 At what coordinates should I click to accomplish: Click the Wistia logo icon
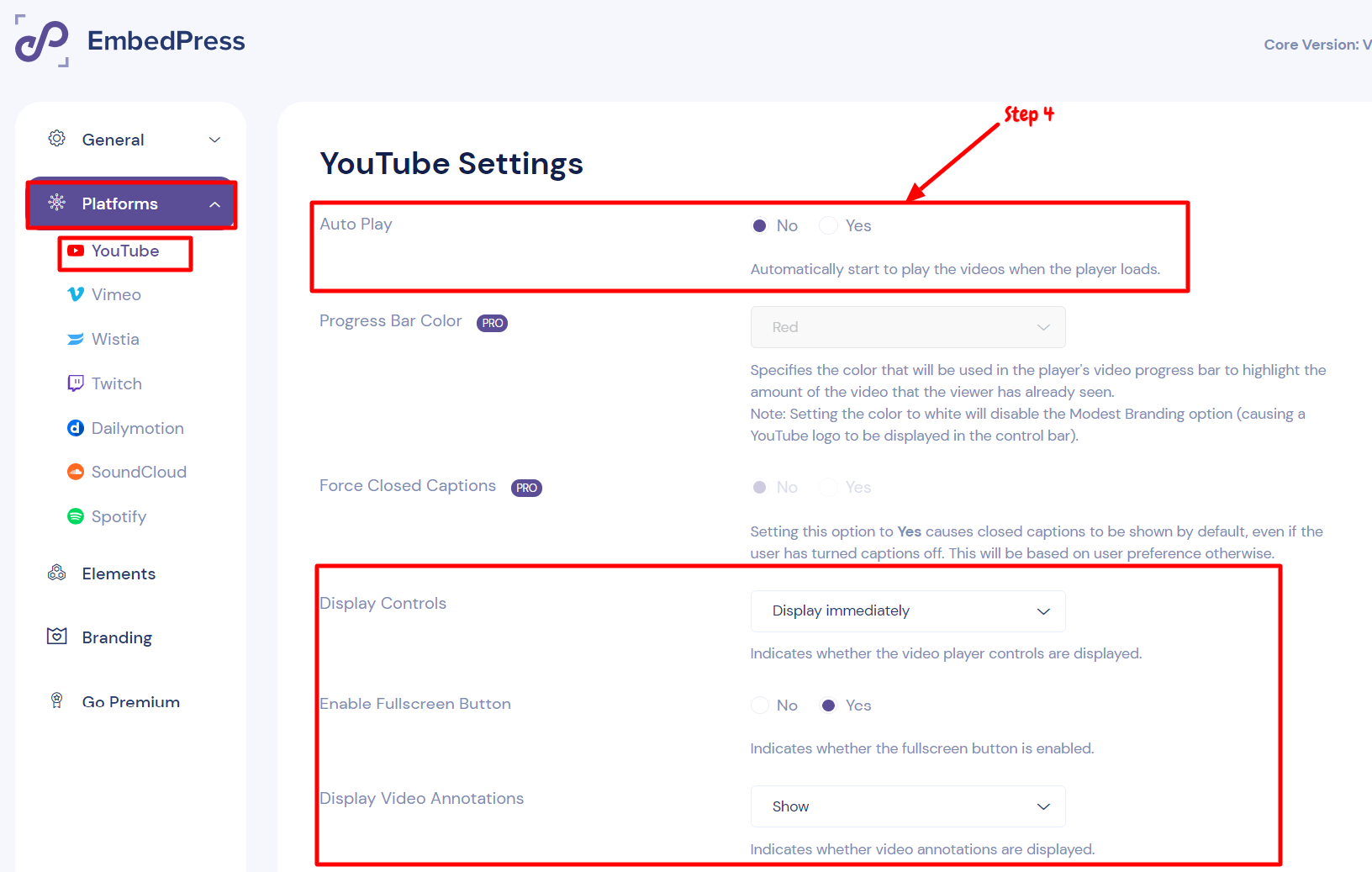(76, 339)
